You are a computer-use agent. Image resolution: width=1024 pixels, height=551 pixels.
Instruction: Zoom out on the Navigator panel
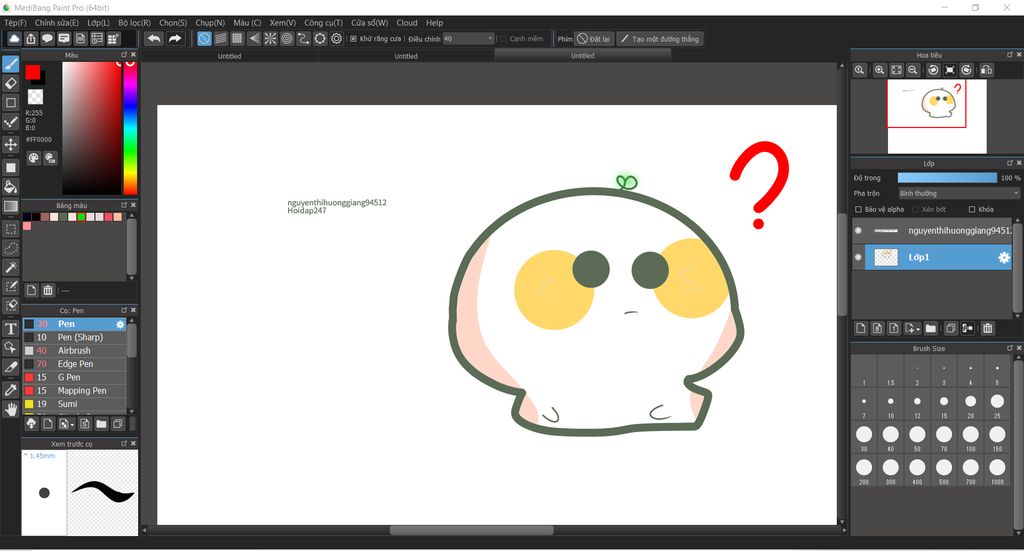[x=913, y=70]
